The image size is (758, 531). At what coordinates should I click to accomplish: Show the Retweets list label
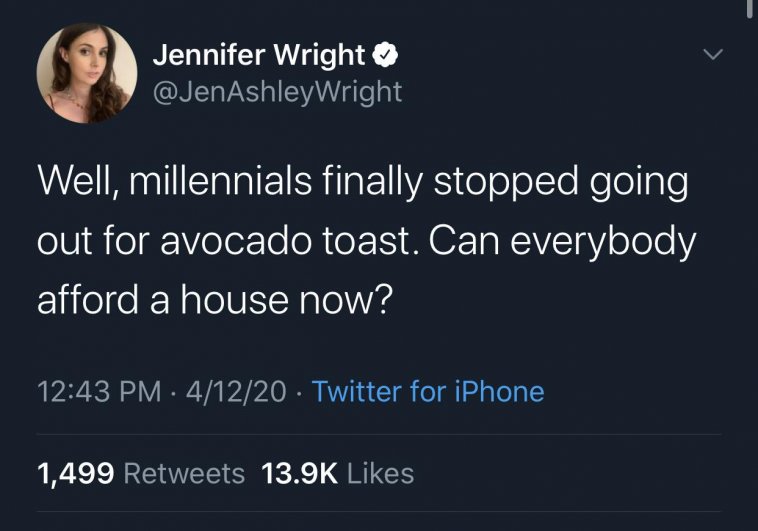[x=184, y=472]
